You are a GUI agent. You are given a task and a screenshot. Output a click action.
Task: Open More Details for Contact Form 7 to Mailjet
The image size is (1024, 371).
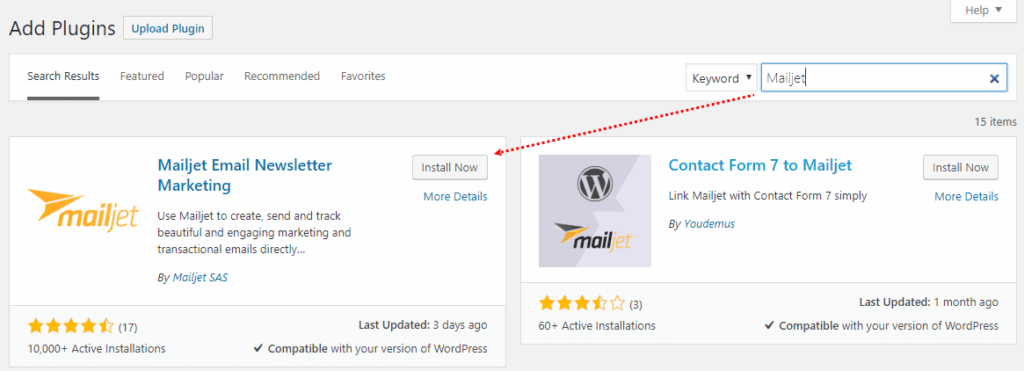[967, 197]
